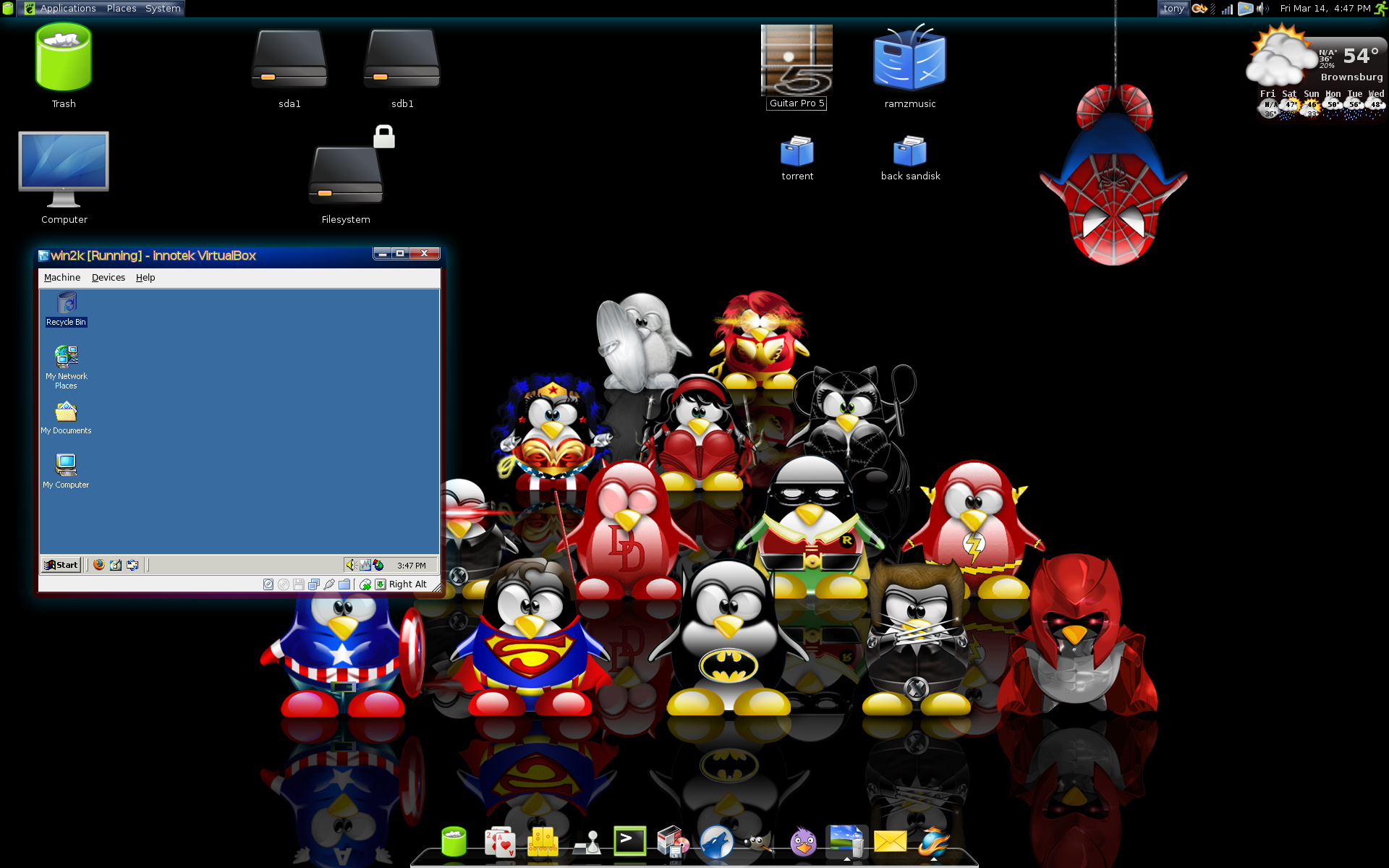Launch Guitar Pro 5 from the desktop
Screen dimensions: 1389x868
[x=797, y=61]
